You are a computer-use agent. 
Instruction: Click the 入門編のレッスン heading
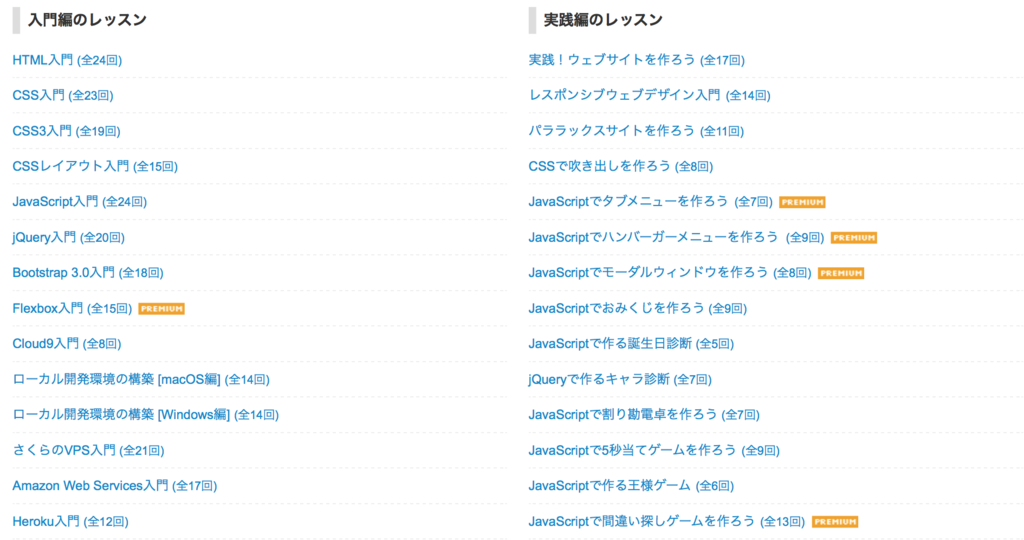(87, 20)
